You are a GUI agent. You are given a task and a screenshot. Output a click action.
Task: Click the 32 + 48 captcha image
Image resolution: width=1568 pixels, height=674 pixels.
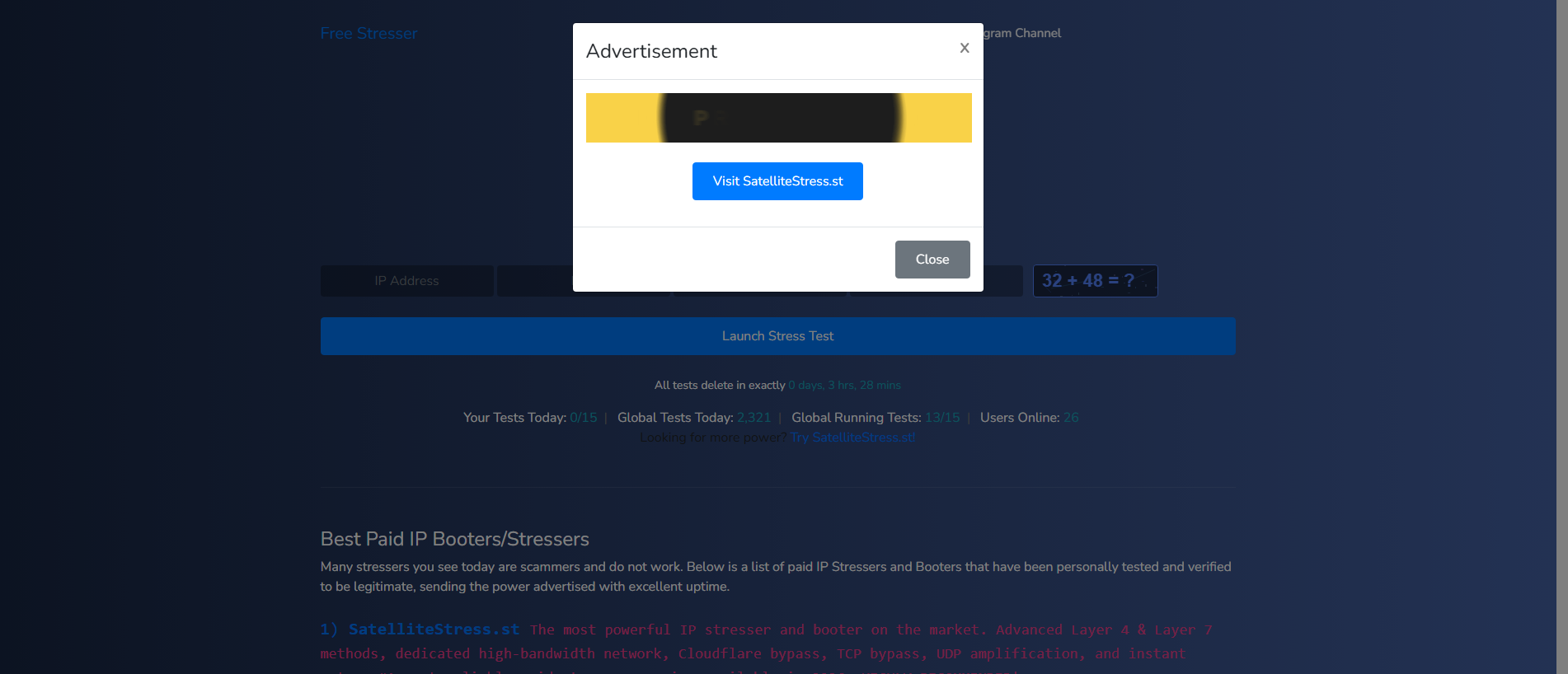click(1096, 281)
